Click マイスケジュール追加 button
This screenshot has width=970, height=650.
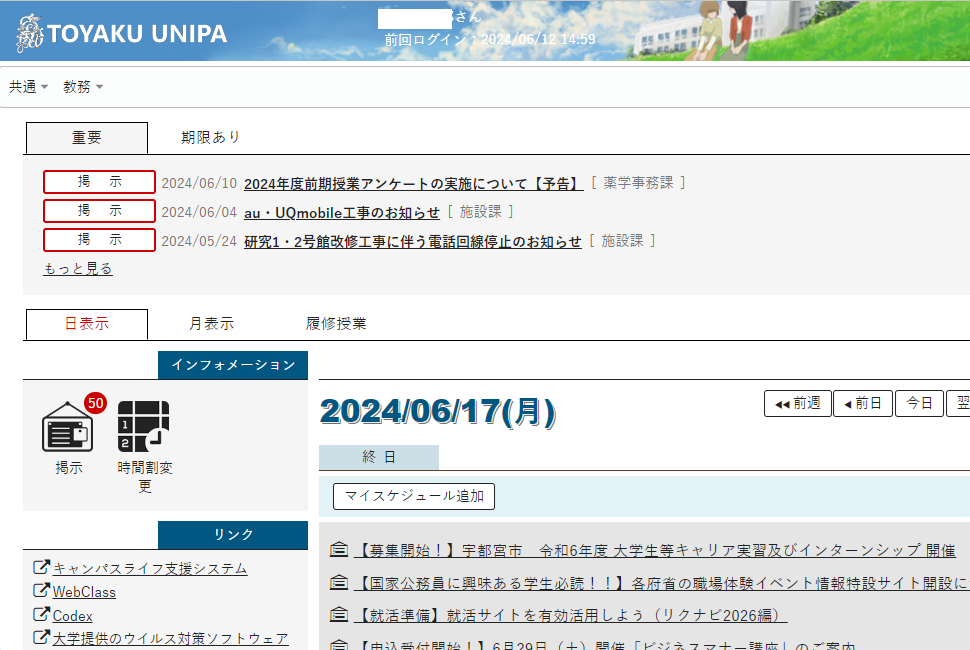click(414, 497)
